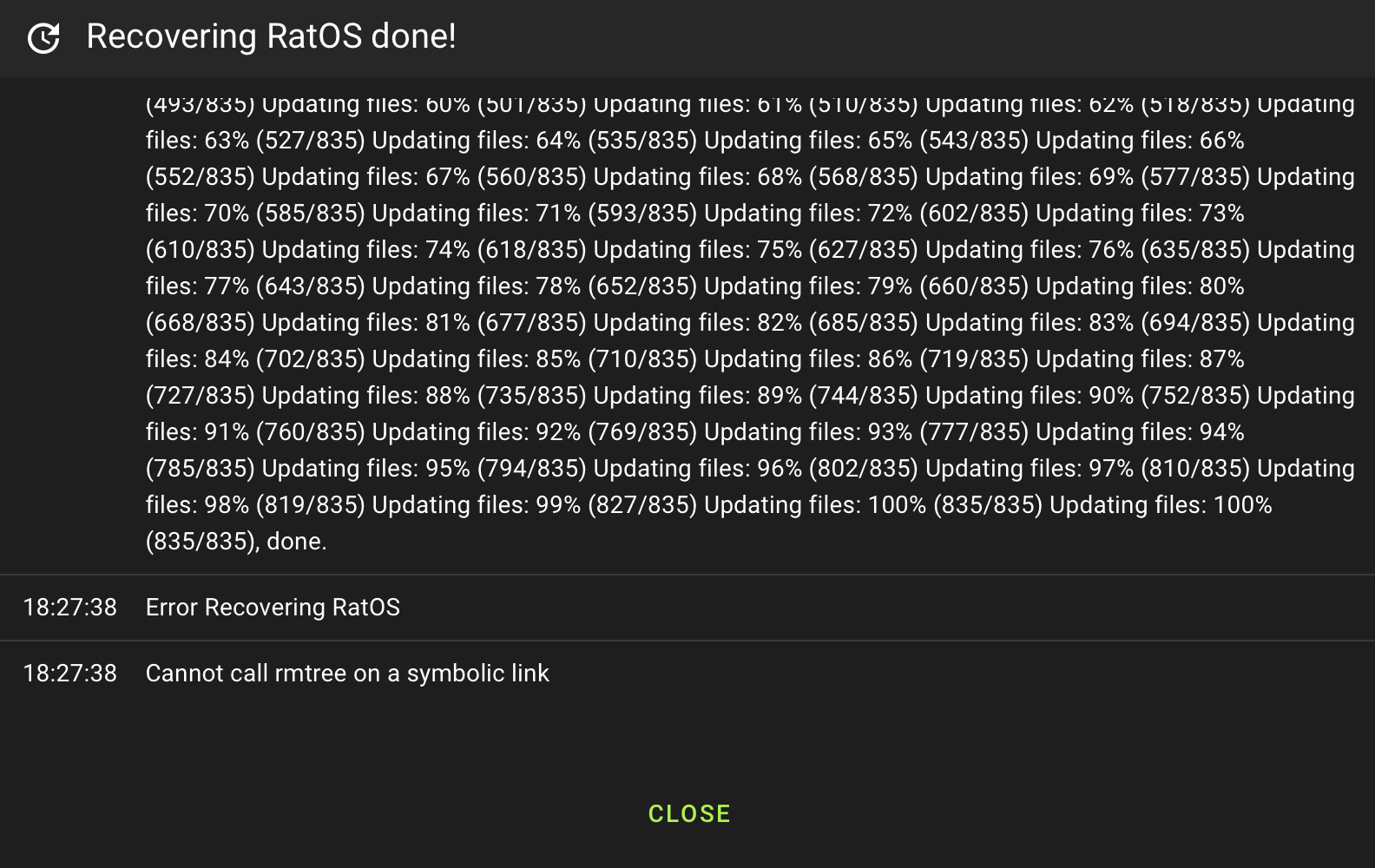
Task: Click the "Updating files: 85% (710/835)" entry
Action: [x=535, y=358]
